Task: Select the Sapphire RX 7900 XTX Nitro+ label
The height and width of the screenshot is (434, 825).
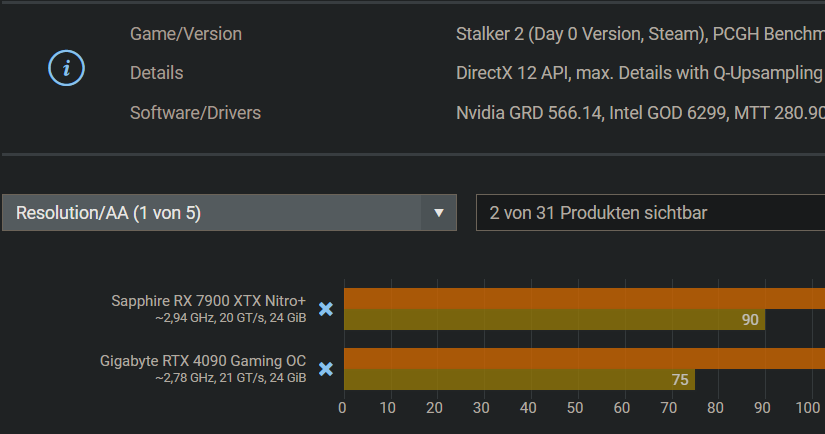Action: tap(208, 300)
